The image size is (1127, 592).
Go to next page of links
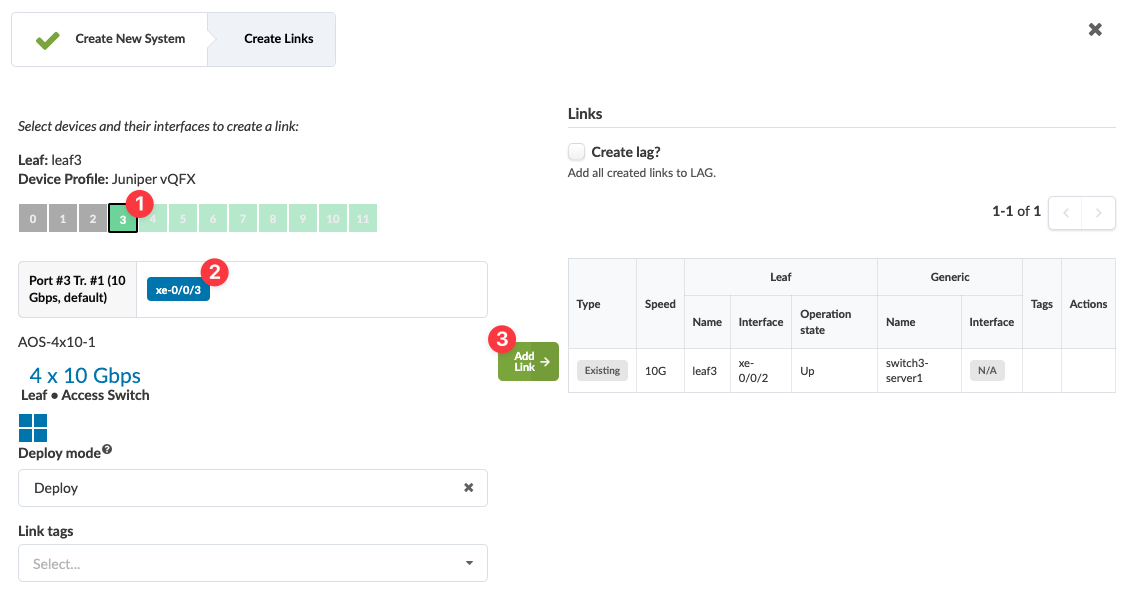pyautogui.click(x=1099, y=213)
